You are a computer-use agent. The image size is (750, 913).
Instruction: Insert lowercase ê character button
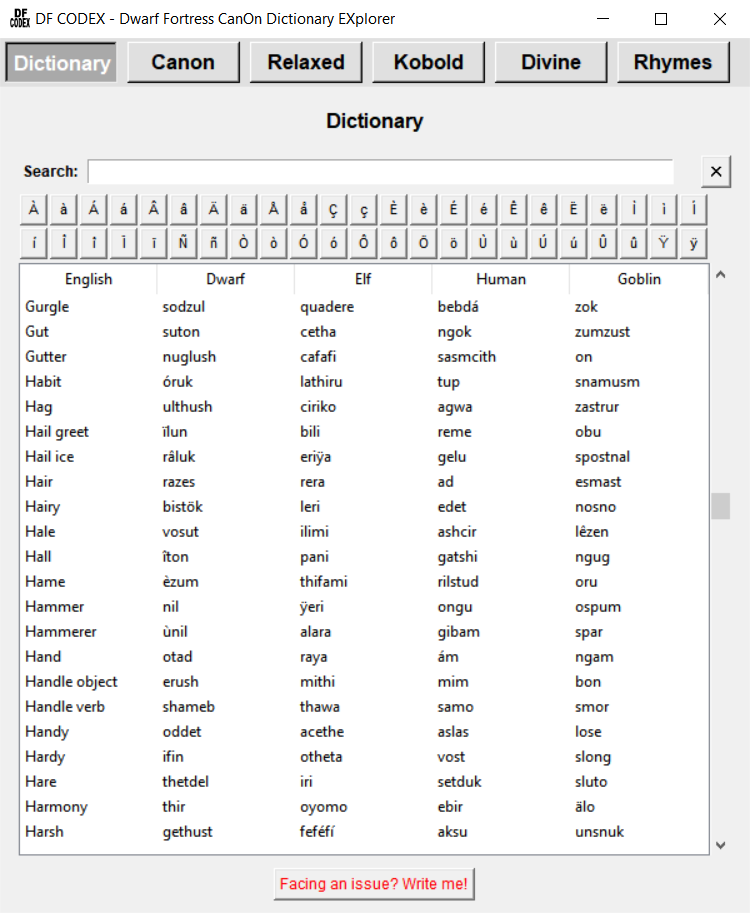[543, 209]
